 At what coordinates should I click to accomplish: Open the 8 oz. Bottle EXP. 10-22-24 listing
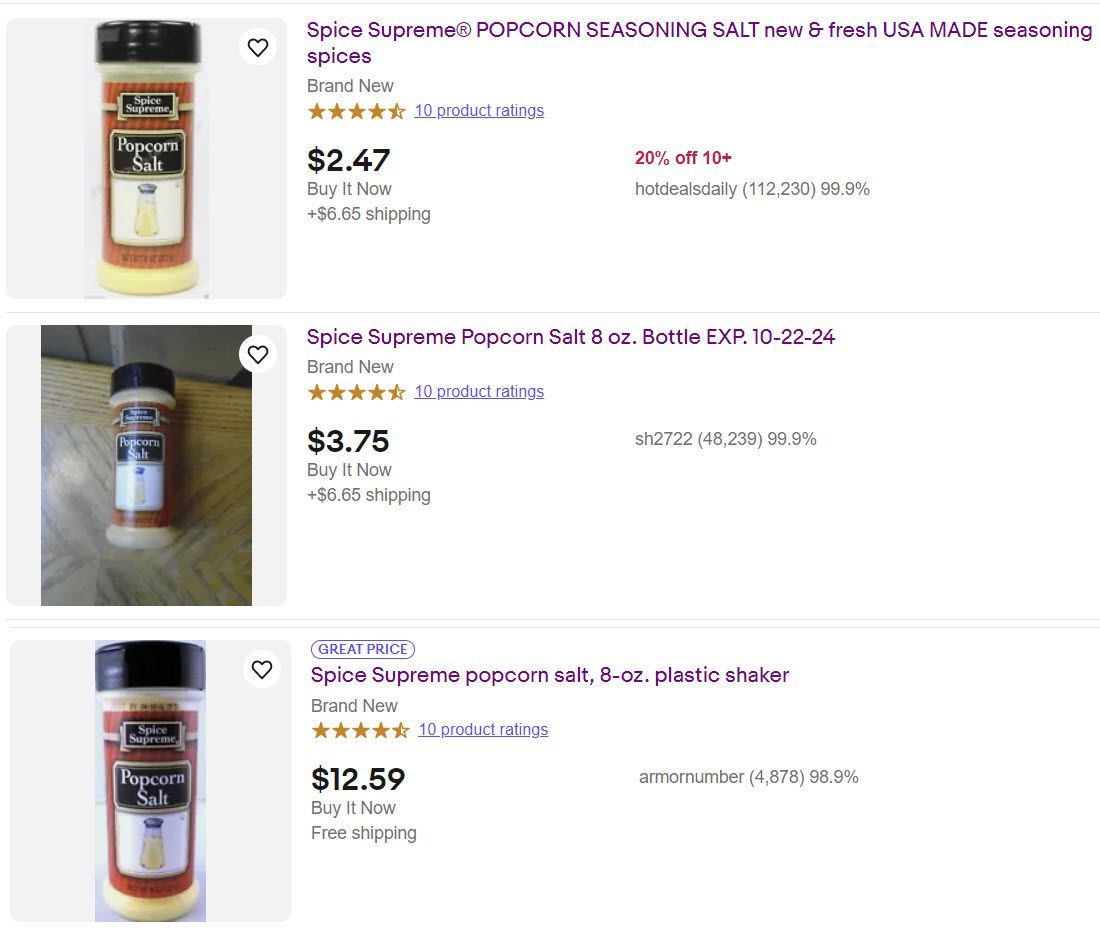point(570,337)
